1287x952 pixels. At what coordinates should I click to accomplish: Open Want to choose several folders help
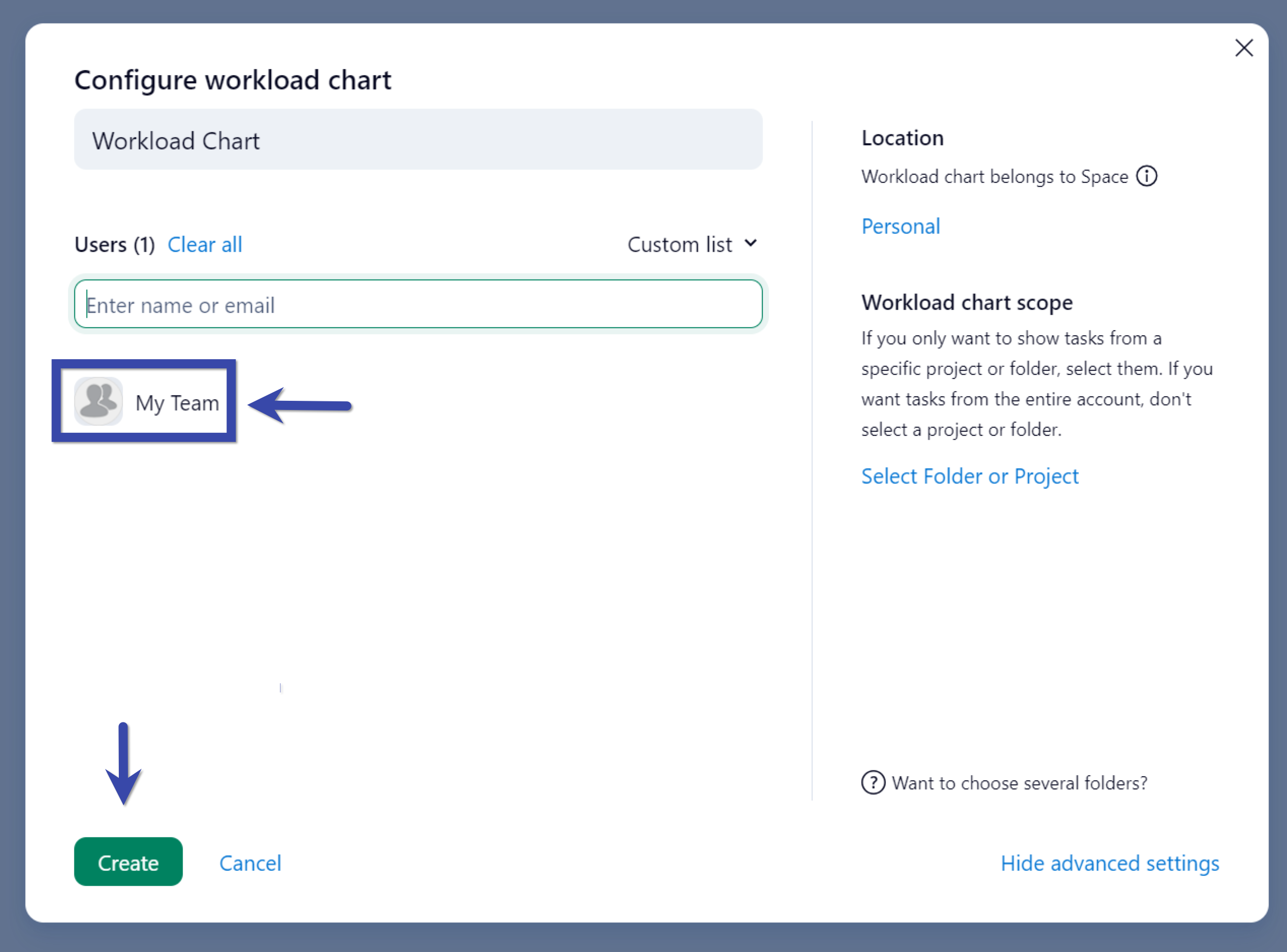(x=1019, y=782)
